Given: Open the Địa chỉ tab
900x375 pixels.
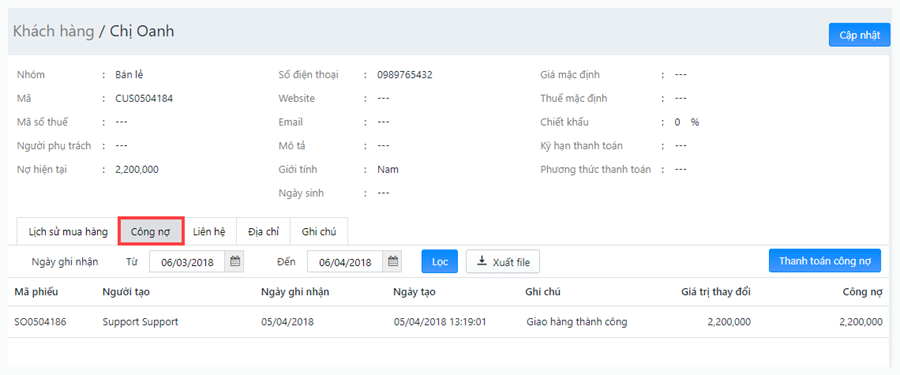Looking at the screenshot, I should 263,232.
